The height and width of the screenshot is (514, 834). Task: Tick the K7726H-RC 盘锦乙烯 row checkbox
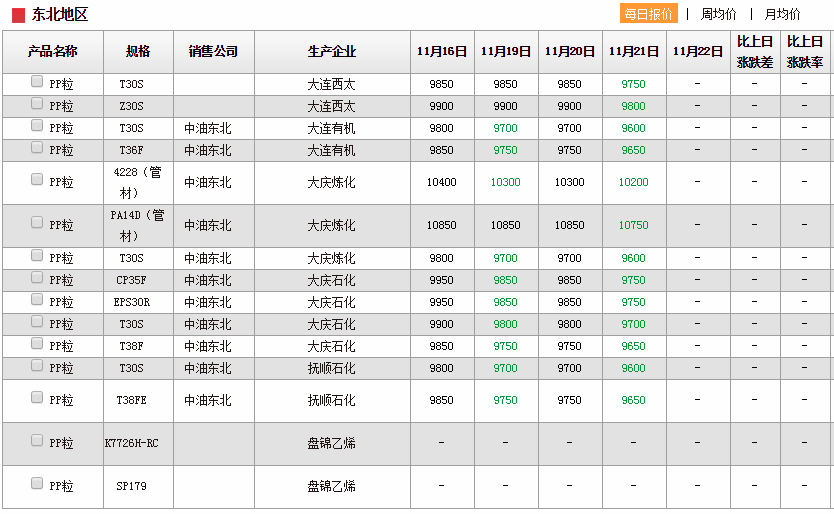[x=37, y=440]
